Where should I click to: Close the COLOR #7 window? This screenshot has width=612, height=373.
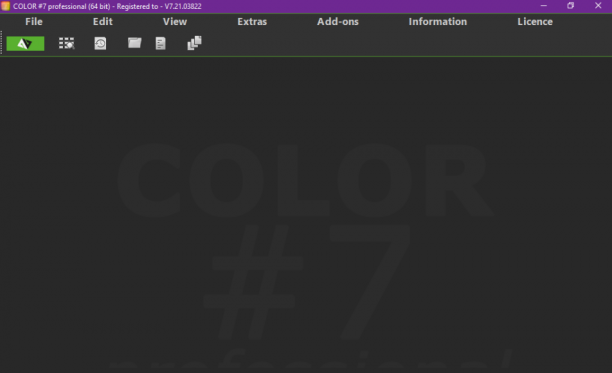[x=598, y=6]
